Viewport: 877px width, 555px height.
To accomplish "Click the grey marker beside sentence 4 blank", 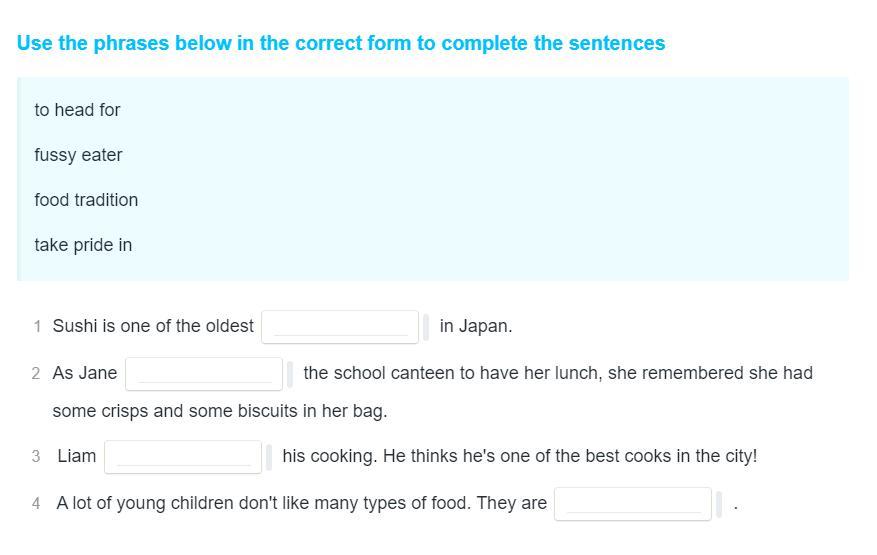I will pos(719,504).
